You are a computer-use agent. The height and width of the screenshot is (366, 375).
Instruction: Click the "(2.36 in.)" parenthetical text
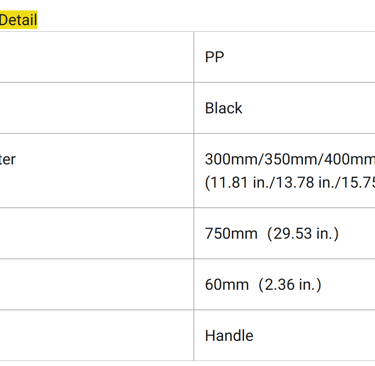pos(290,285)
